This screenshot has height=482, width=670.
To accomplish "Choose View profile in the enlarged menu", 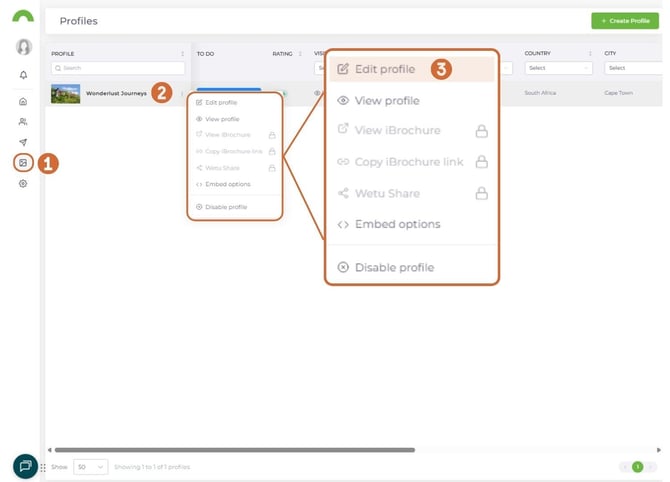I will pos(387,101).
